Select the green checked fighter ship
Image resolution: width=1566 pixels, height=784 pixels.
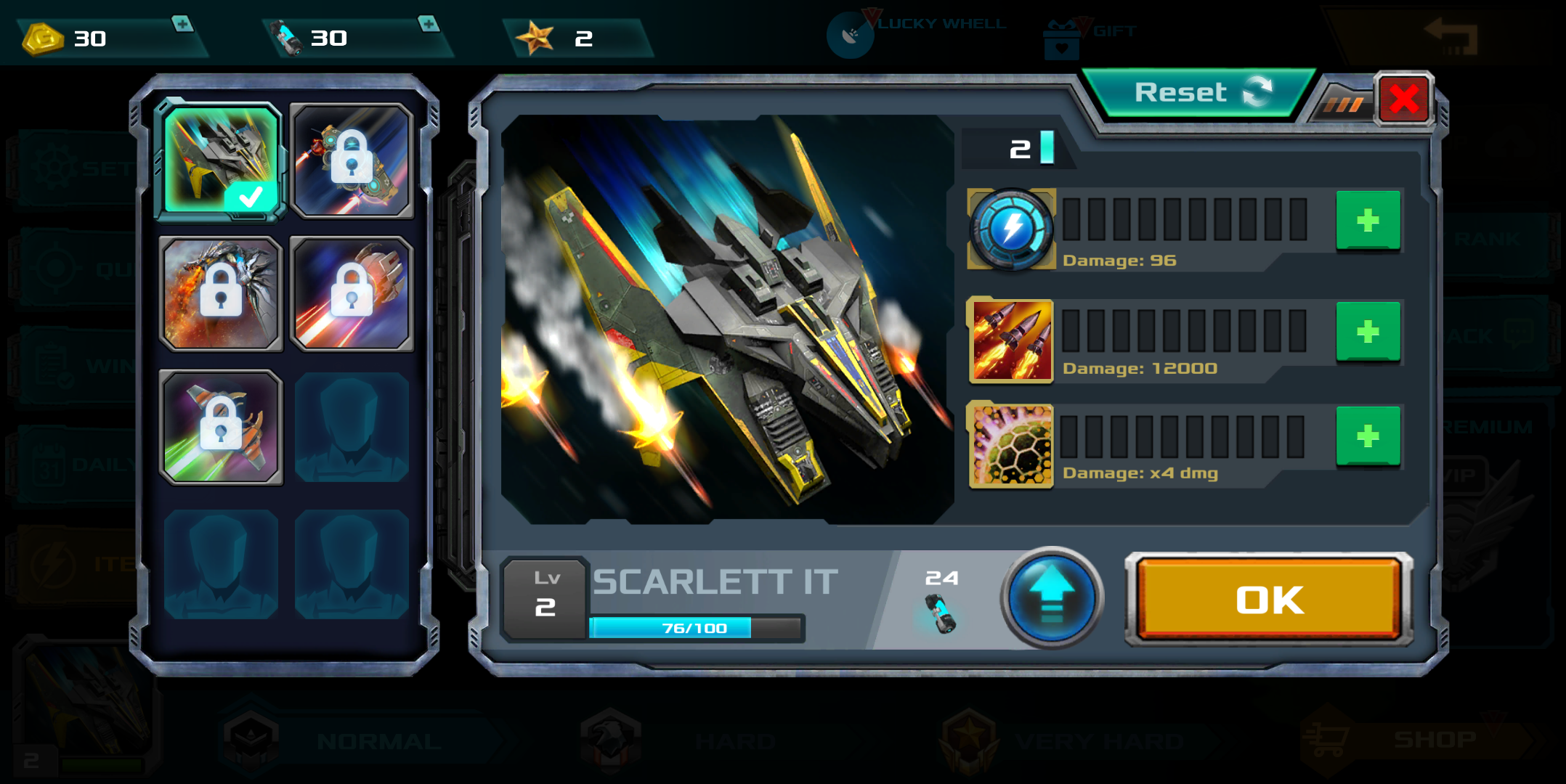coord(221,160)
